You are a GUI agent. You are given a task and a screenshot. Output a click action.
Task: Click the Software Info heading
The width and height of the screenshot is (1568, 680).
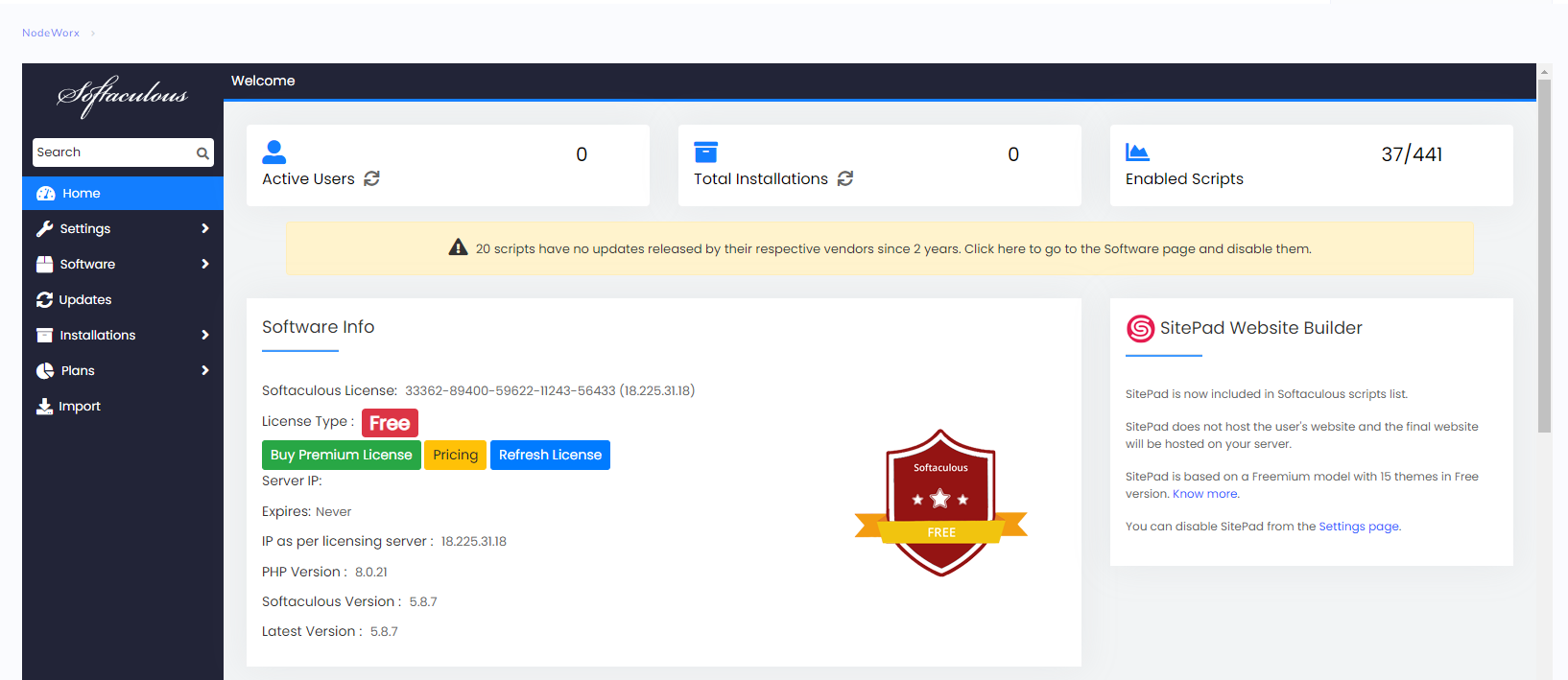(x=319, y=327)
